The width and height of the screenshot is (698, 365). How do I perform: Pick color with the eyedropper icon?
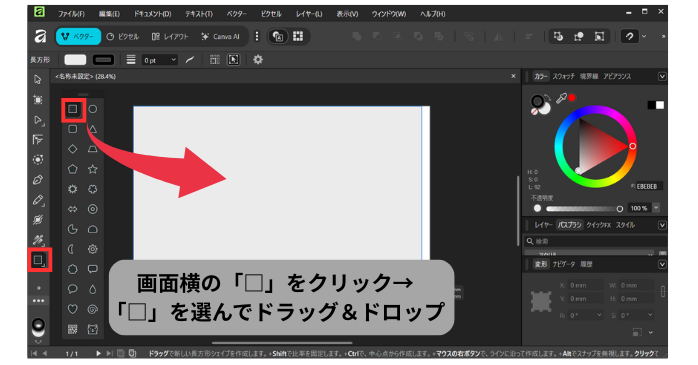[561, 98]
